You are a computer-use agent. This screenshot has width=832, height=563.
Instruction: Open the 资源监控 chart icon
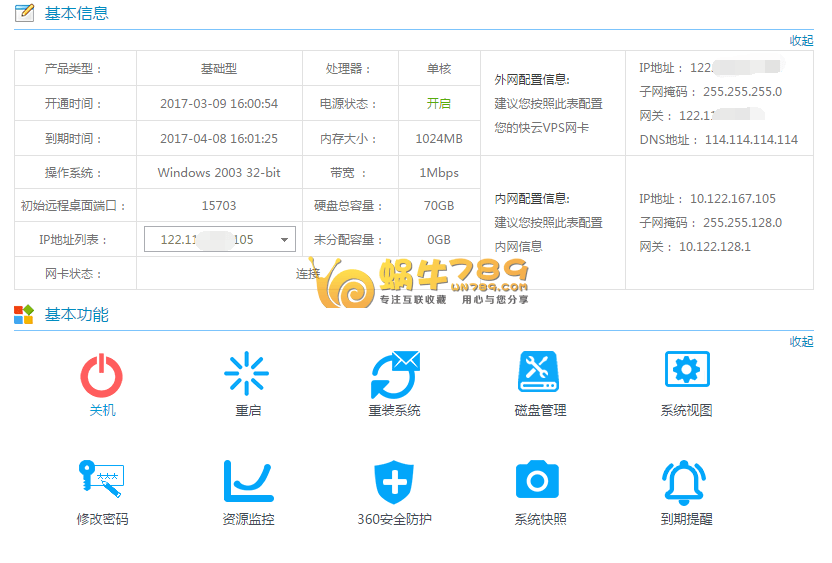coord(248,481)
